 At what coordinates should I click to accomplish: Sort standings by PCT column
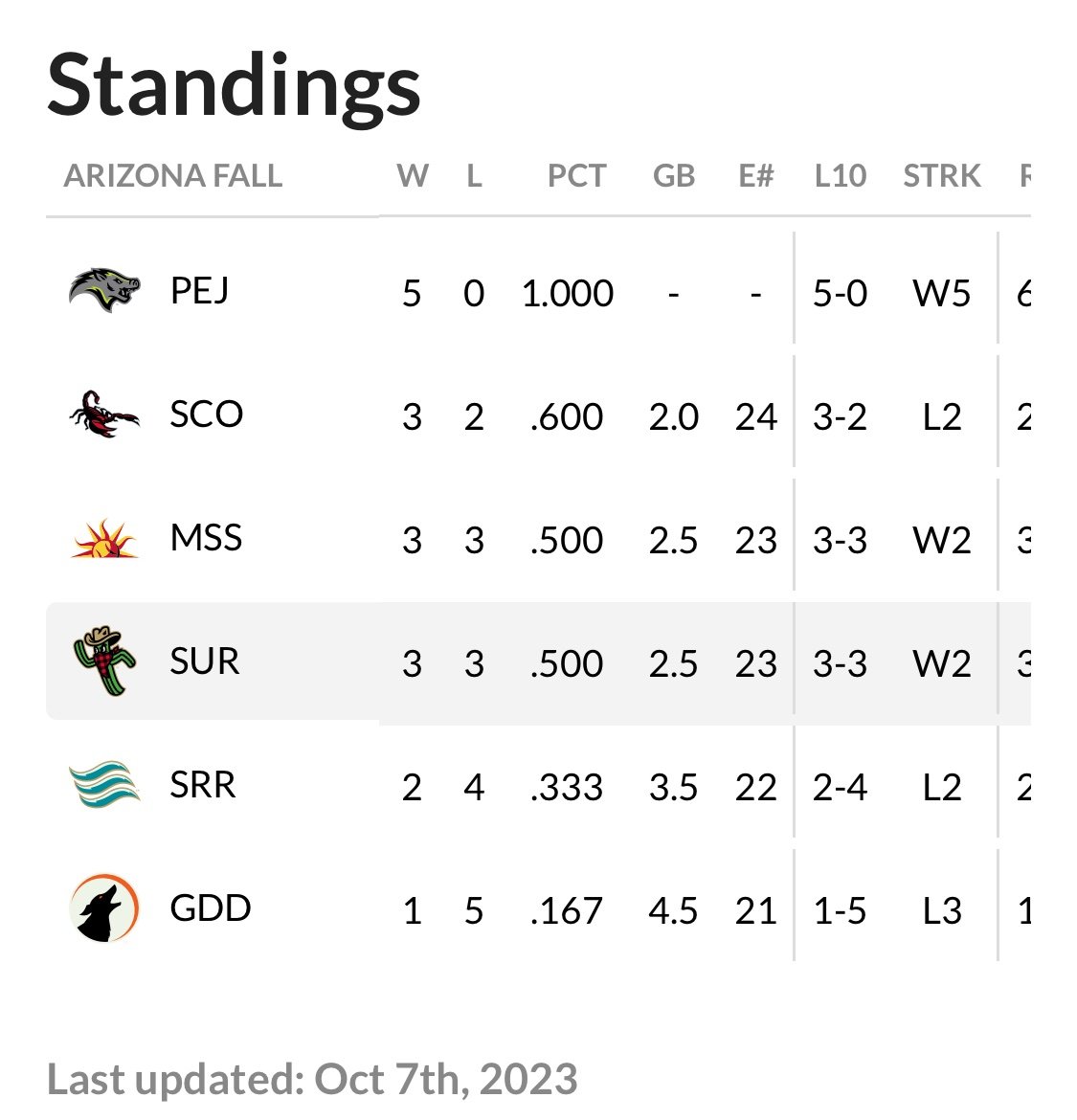[x=576, y=176]
